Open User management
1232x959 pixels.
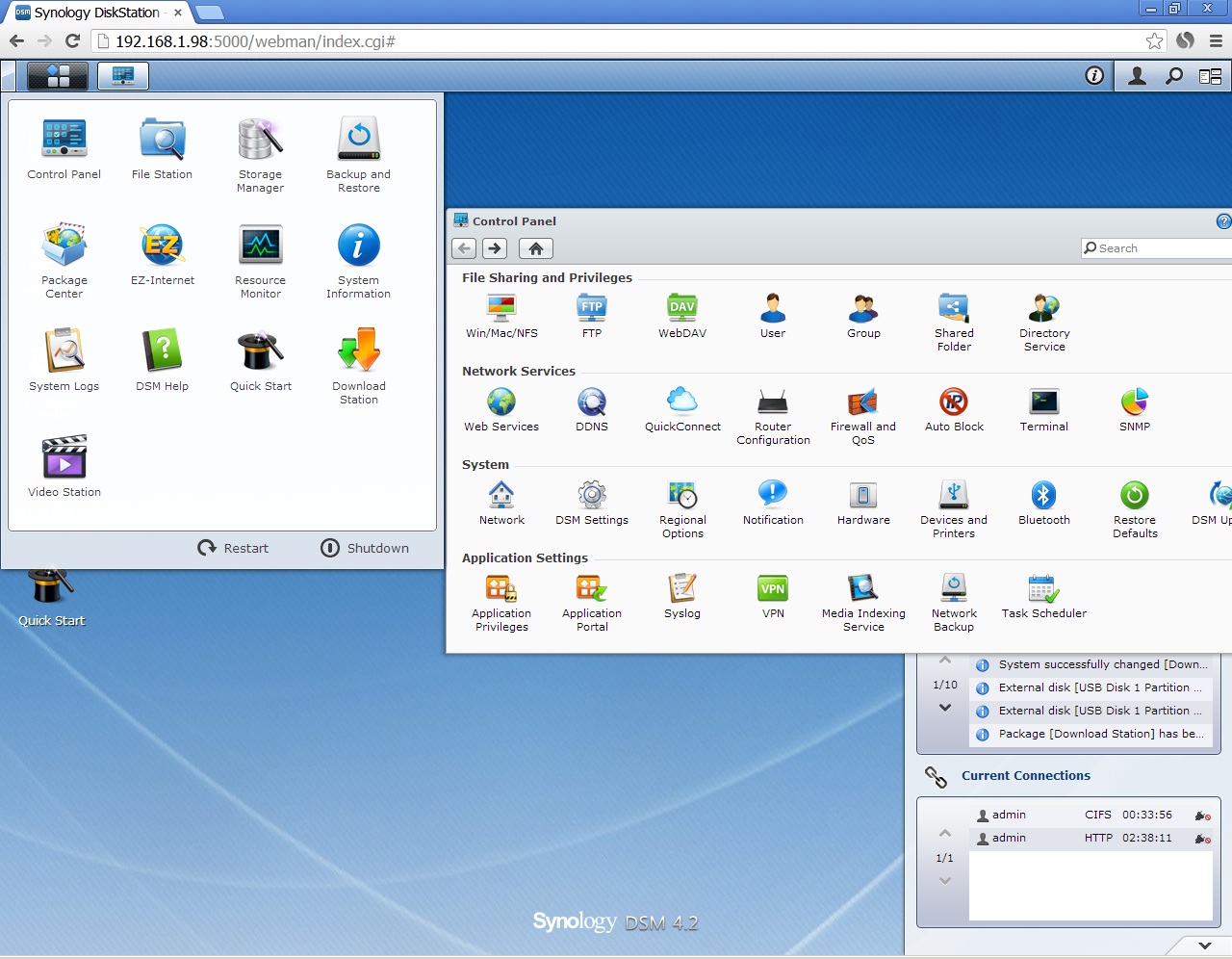(773, 317)
